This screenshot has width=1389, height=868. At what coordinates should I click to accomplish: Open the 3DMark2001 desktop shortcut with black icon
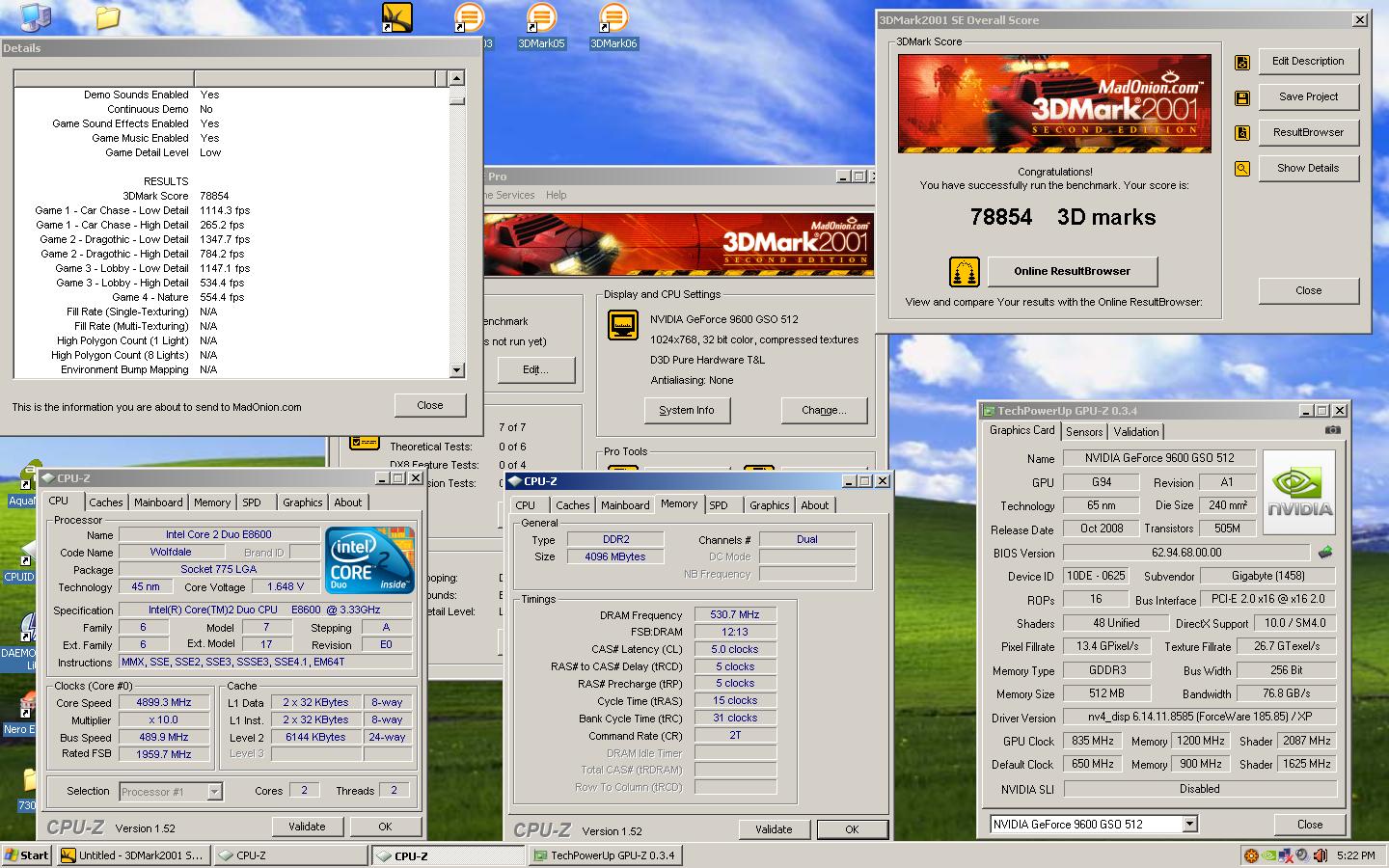click(396, 17)
